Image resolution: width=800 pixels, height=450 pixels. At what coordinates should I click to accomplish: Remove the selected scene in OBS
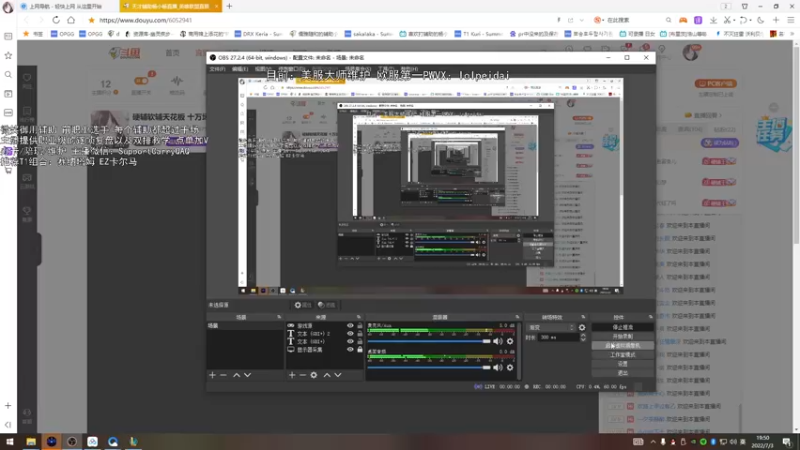tap(223, 375)
